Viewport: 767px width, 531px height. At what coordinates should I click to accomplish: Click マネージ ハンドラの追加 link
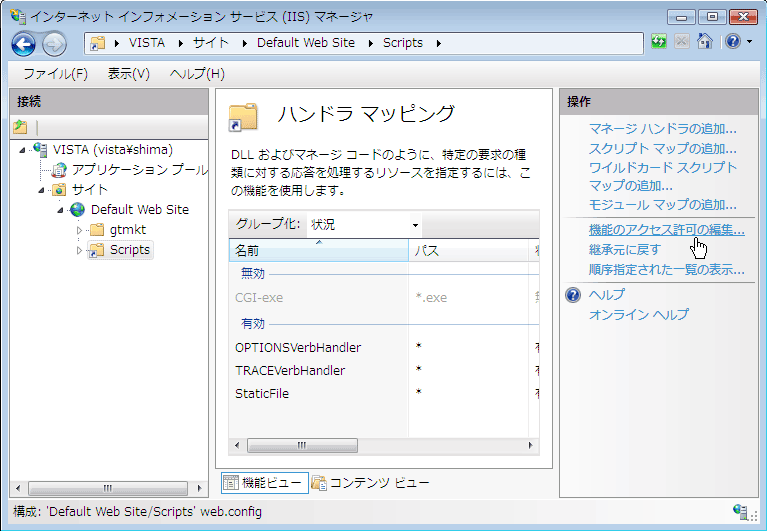pyautogui.click(x=662, y=129)
